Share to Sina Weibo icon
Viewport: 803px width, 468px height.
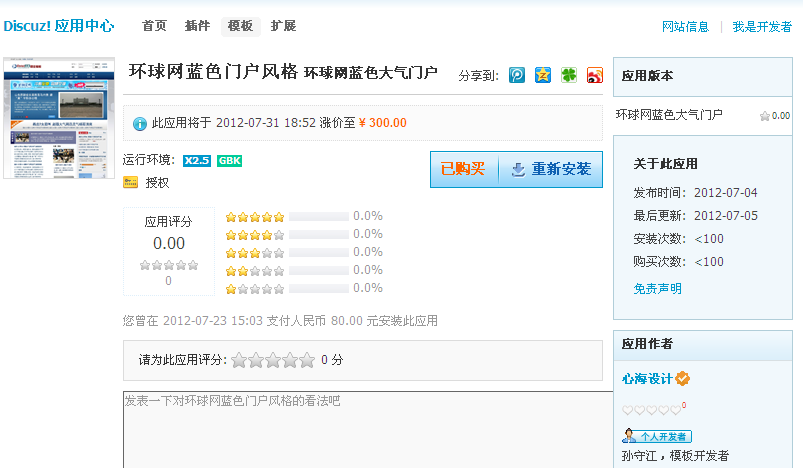click(595, 75)
